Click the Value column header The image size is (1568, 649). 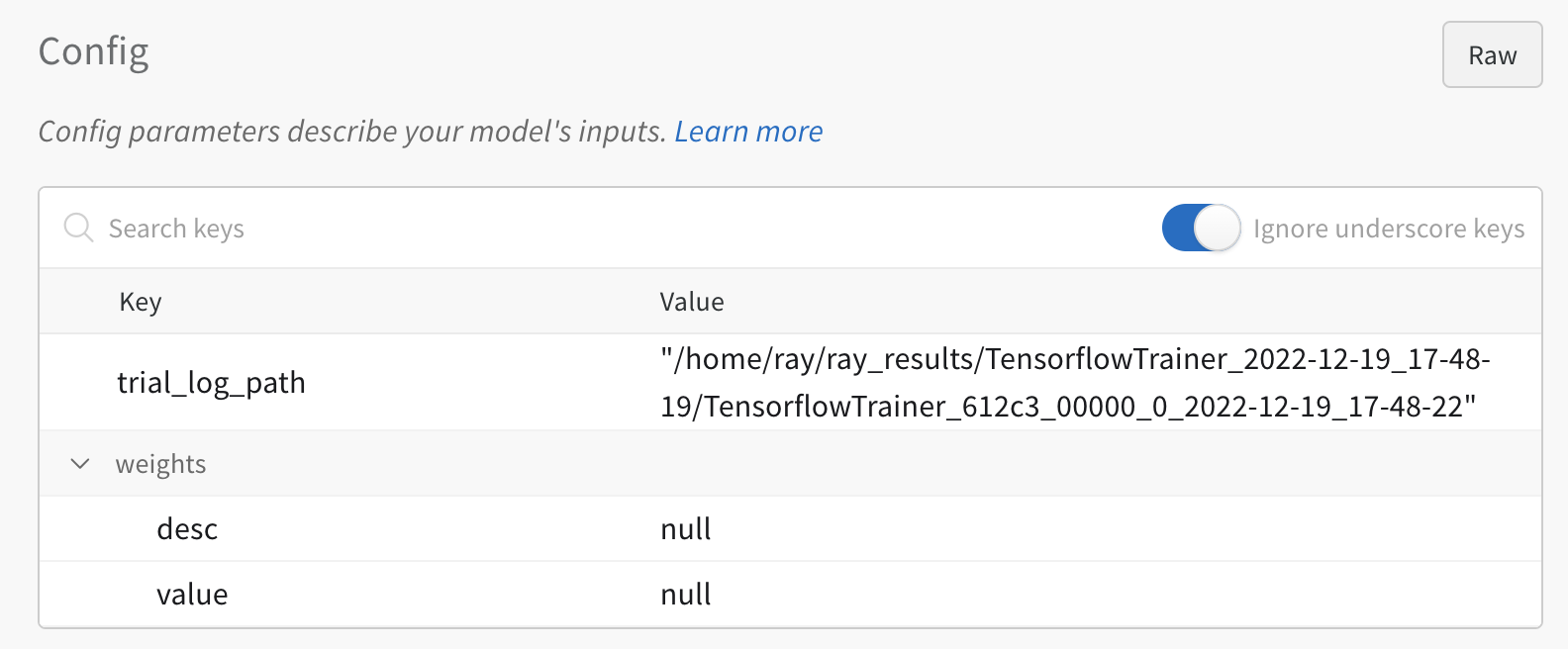point(691,301)
